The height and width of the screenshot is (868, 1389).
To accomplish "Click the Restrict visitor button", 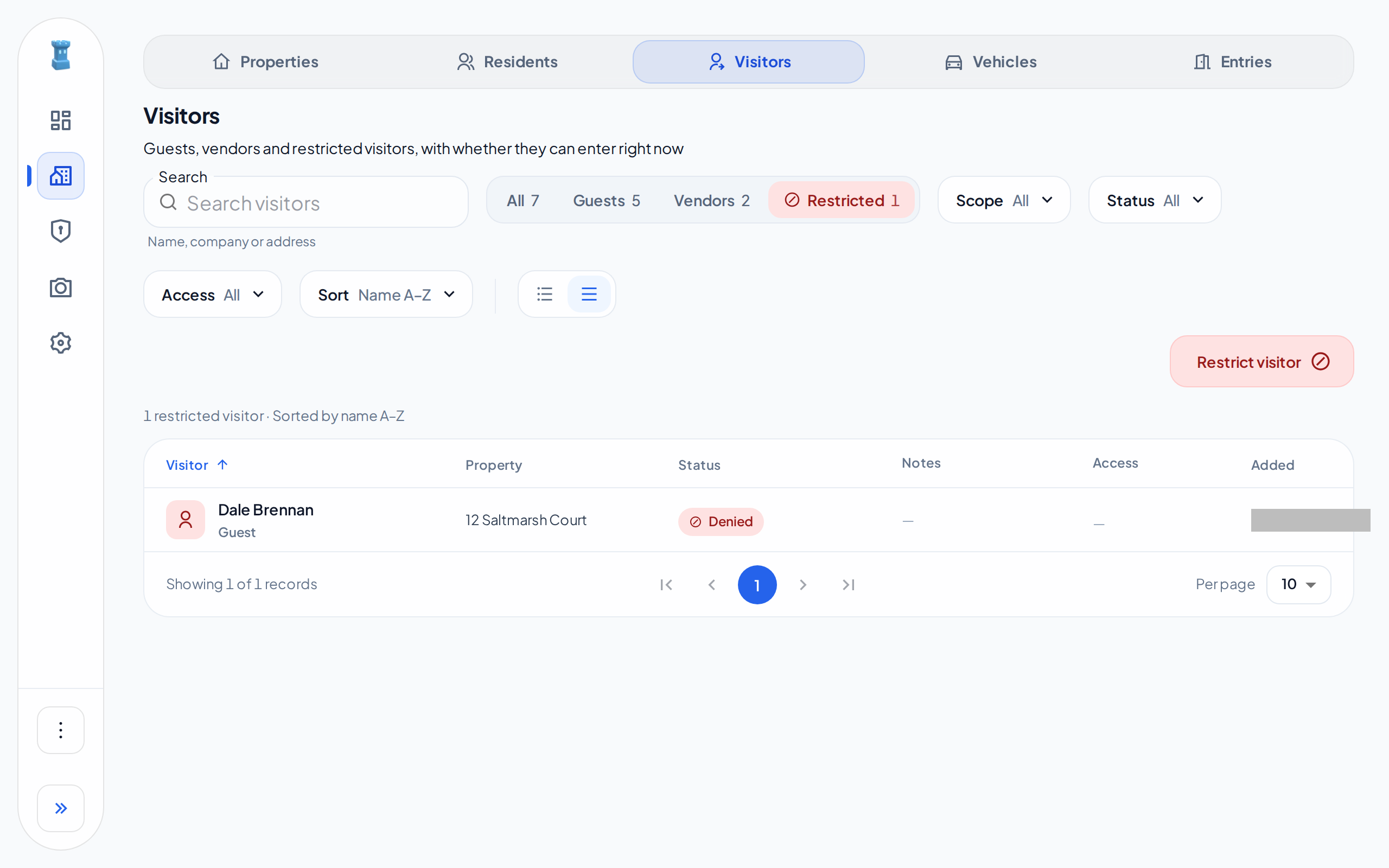I will pyautogui.click(x=1261, y=362).
